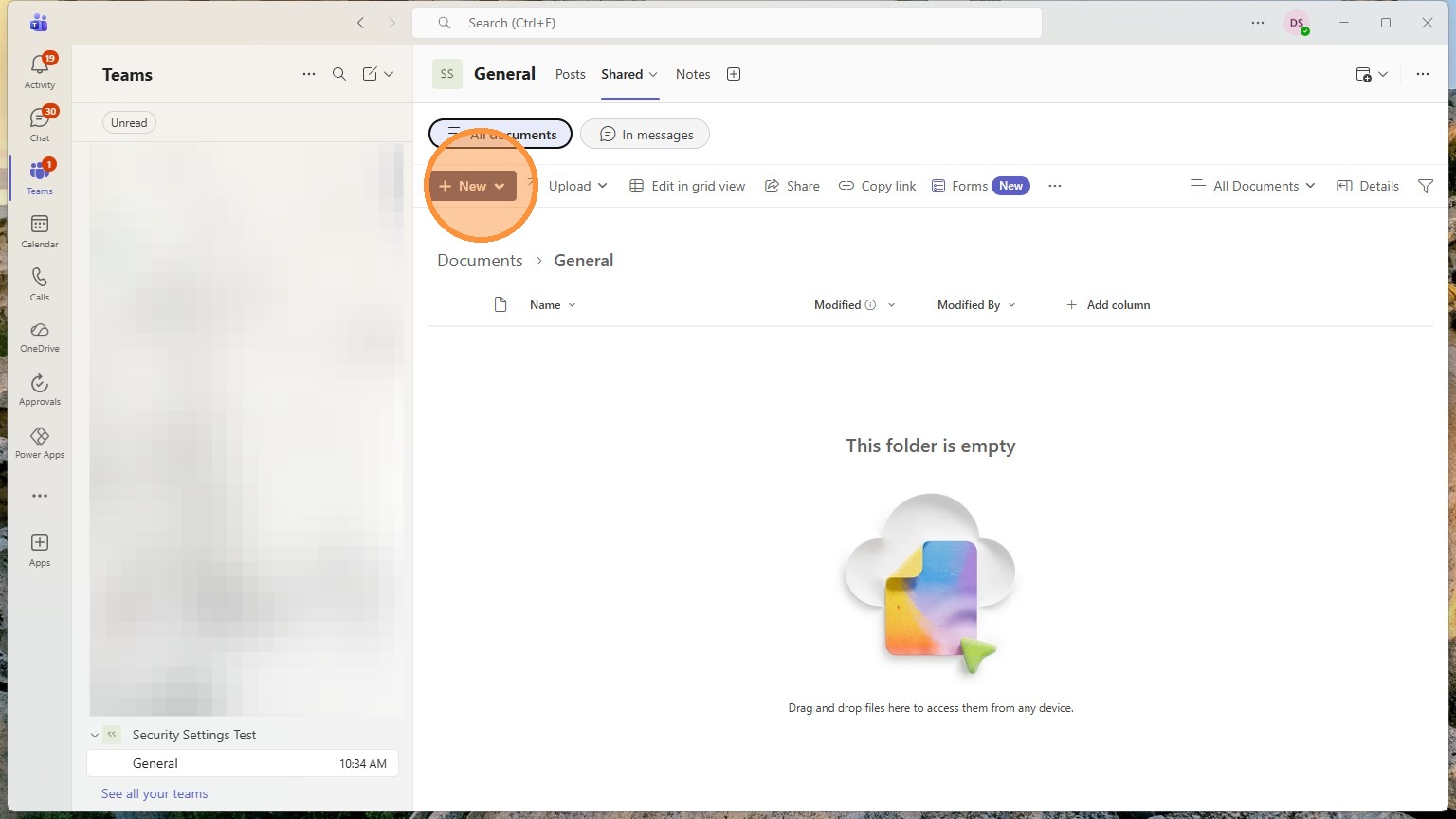The image size is (1456, 819).
Task: Open channel more options ellipsis
Action: coord(1423,74)
